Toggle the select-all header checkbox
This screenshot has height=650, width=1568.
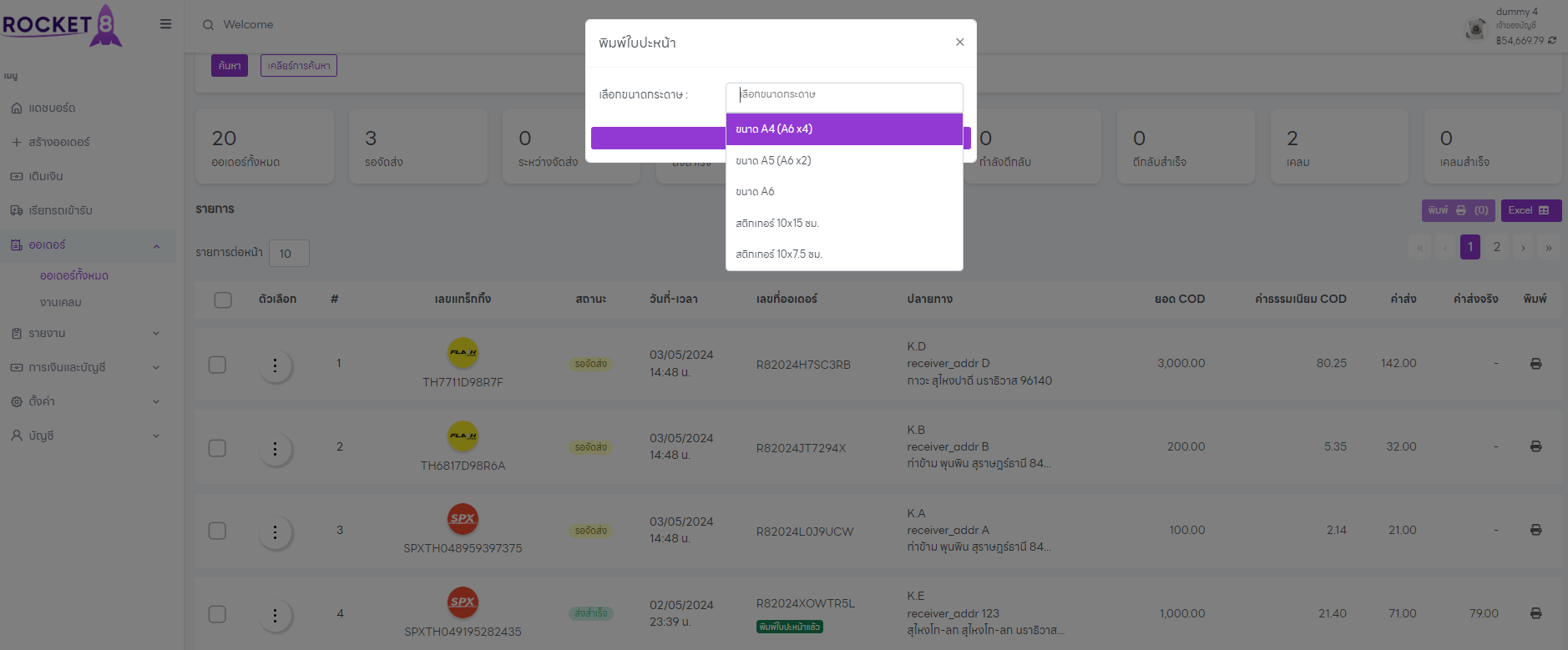coord(223,300)
